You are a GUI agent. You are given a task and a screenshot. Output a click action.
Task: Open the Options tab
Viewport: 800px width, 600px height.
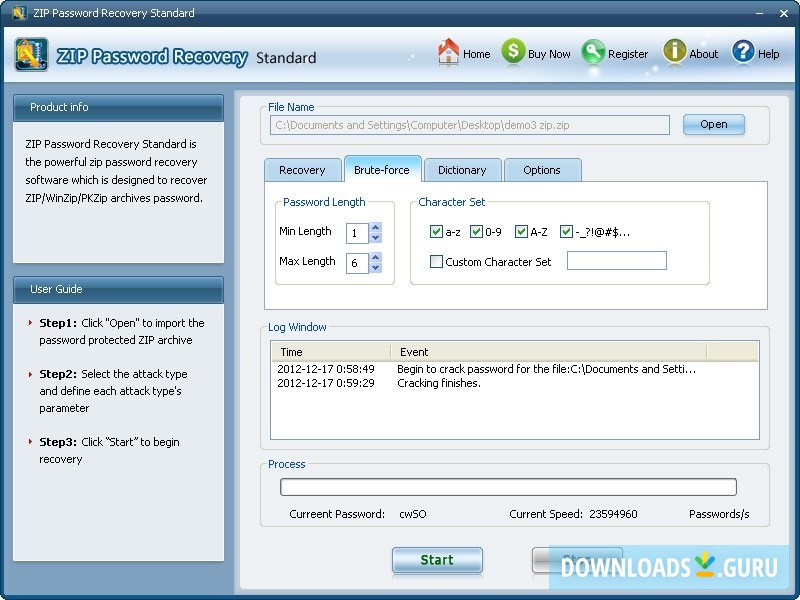(542, 170)
